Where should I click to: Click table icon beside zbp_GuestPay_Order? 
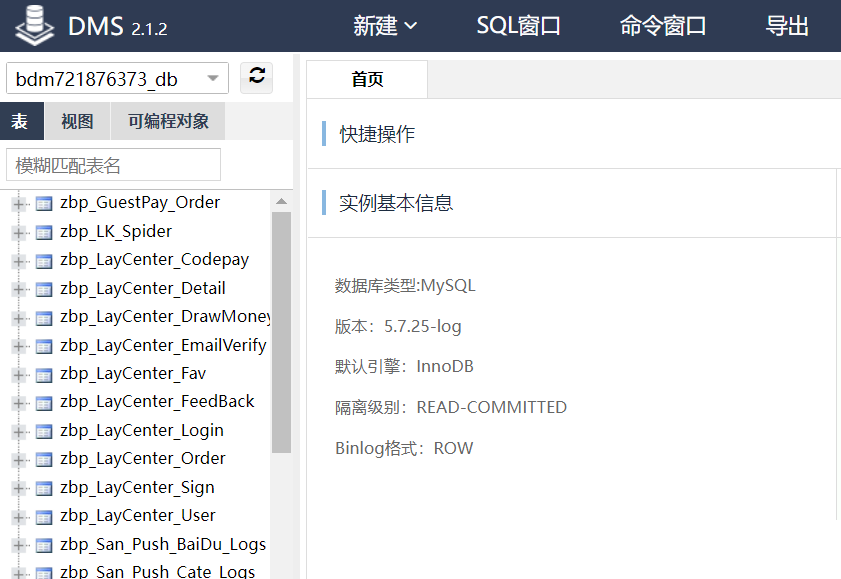[44, 204]
